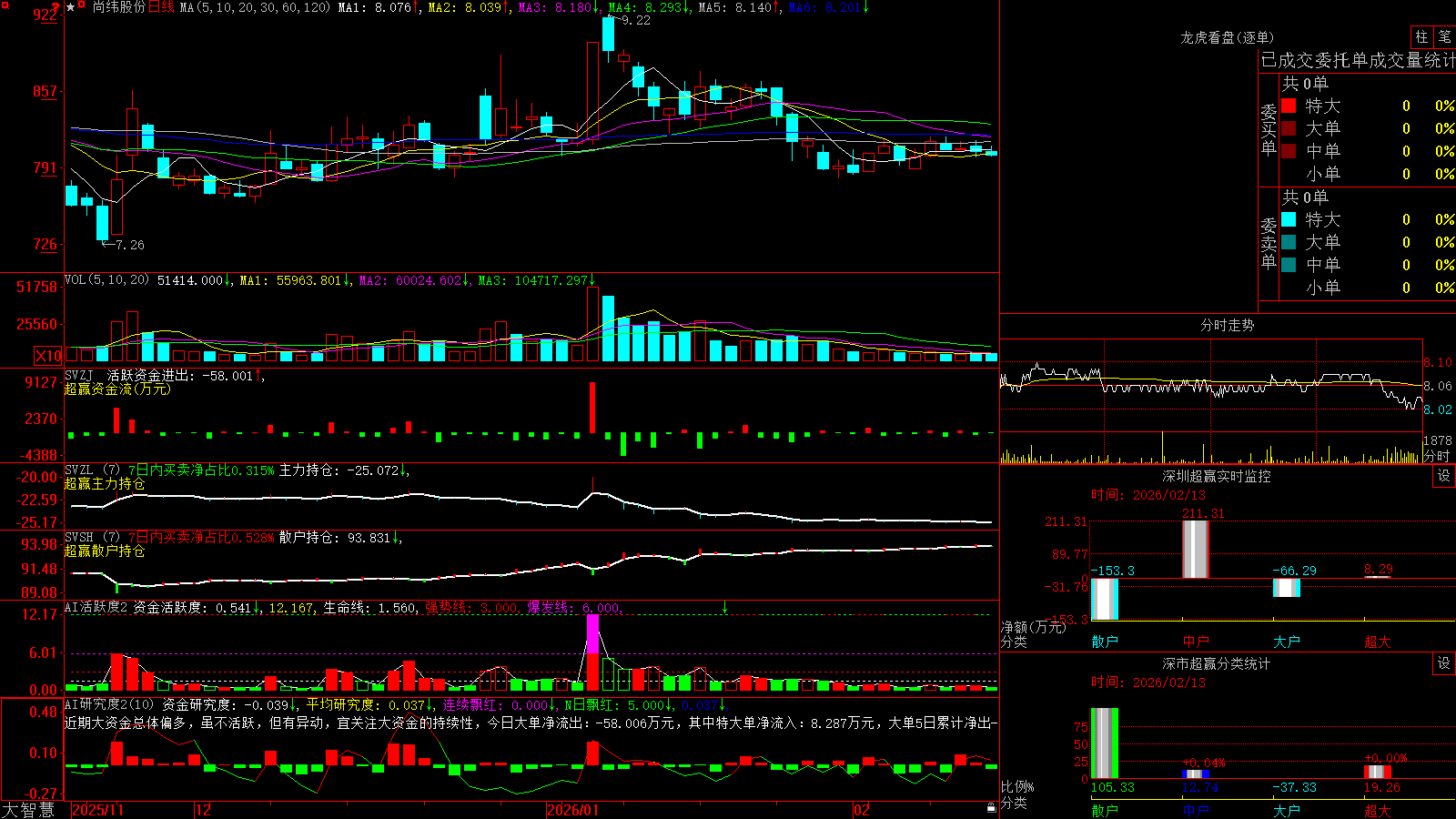The width and height of the screenshot is (1456, 819).
Task: Click the red question mark icon
Action: (56, 6)
